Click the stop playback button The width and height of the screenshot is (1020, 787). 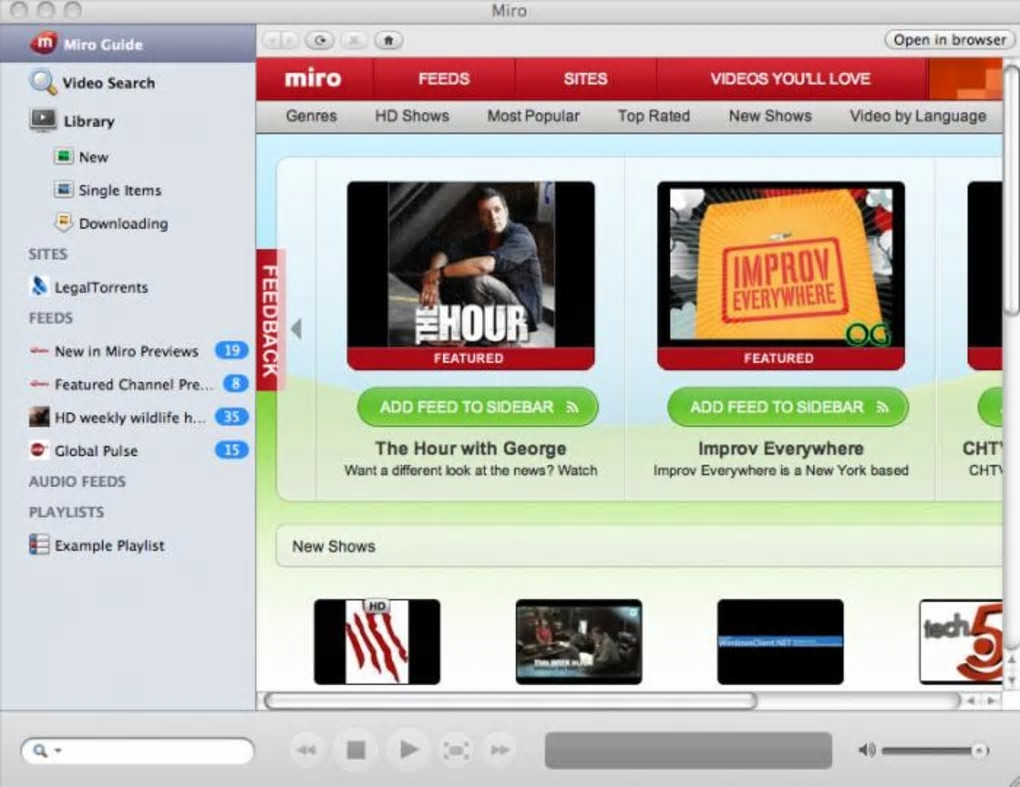[x=356, y=750]
